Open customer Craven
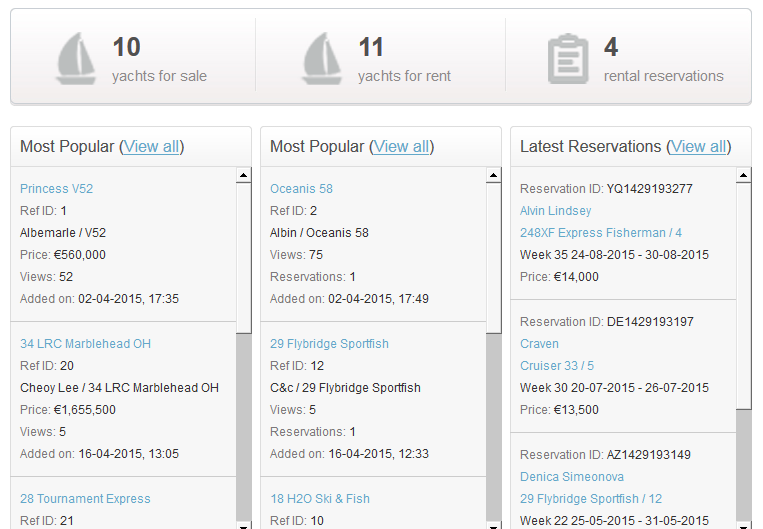The height and width of the screenshot is (529, 763). (539, 344)
